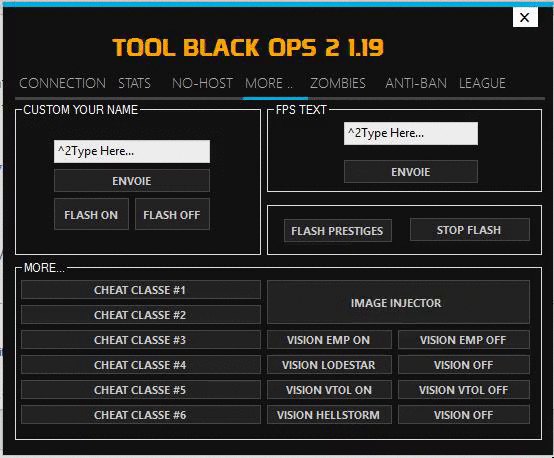Open the ZOMBIES tab

[338, 83]
